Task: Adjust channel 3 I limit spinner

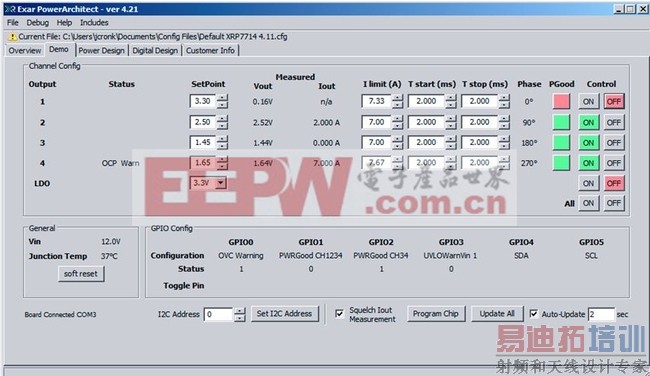Action: pyautogui.click(x=398, y=142)
